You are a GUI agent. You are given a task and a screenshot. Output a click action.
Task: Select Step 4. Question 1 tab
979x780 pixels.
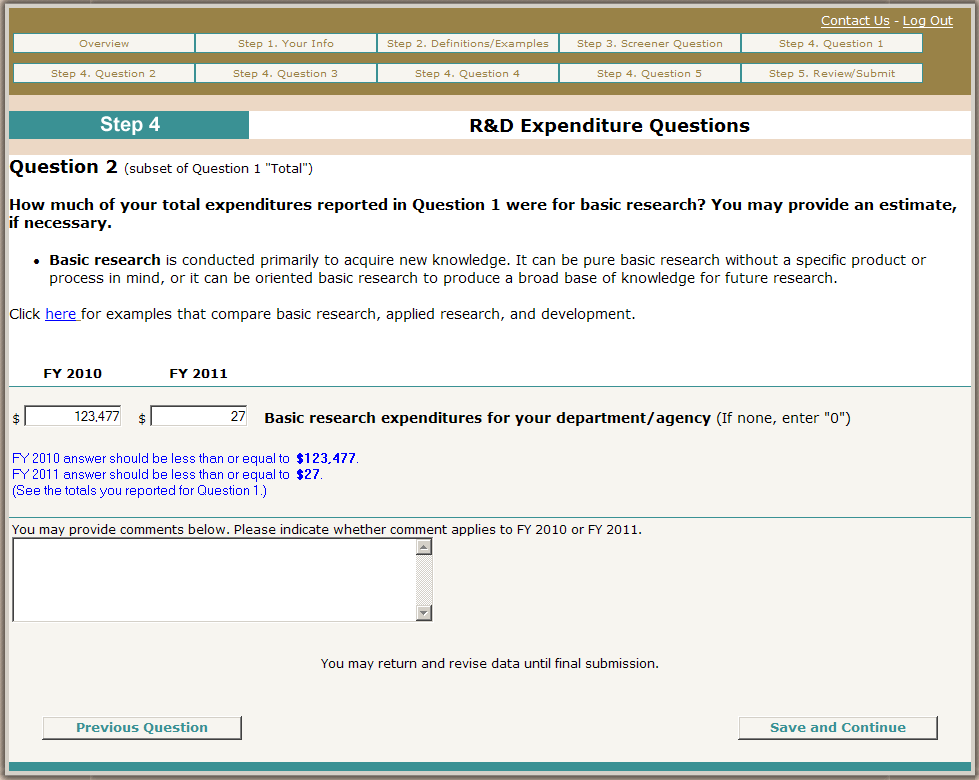pyautogui.click(x=832, y=44)
